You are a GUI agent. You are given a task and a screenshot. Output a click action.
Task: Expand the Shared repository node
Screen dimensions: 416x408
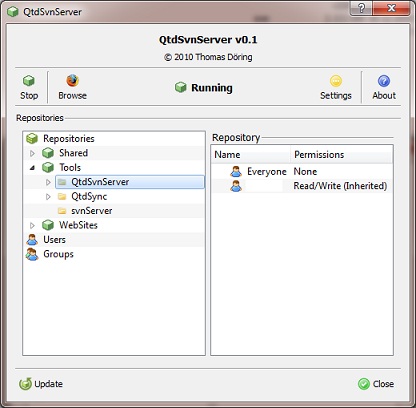tap(32, 153)
